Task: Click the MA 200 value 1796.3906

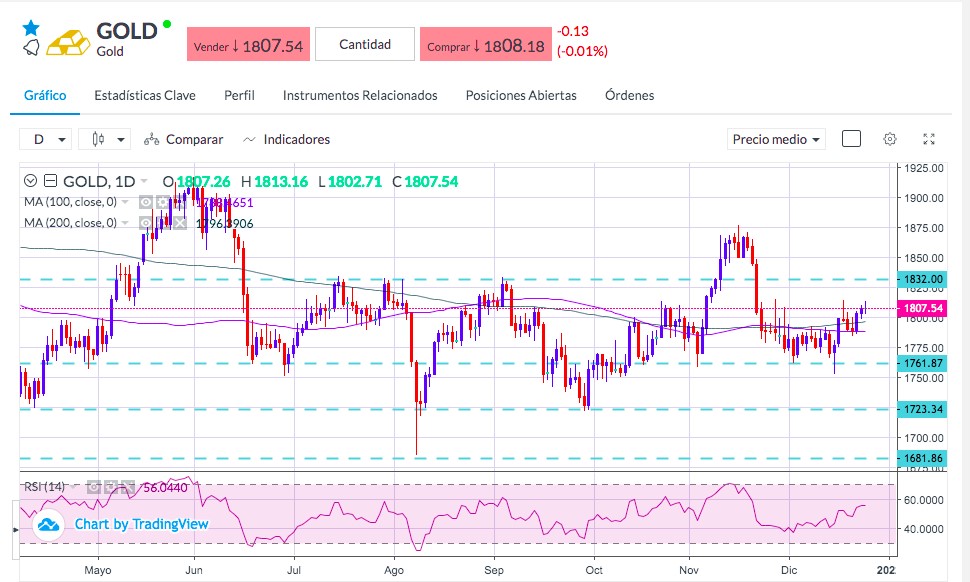Action: pos(225,223)
